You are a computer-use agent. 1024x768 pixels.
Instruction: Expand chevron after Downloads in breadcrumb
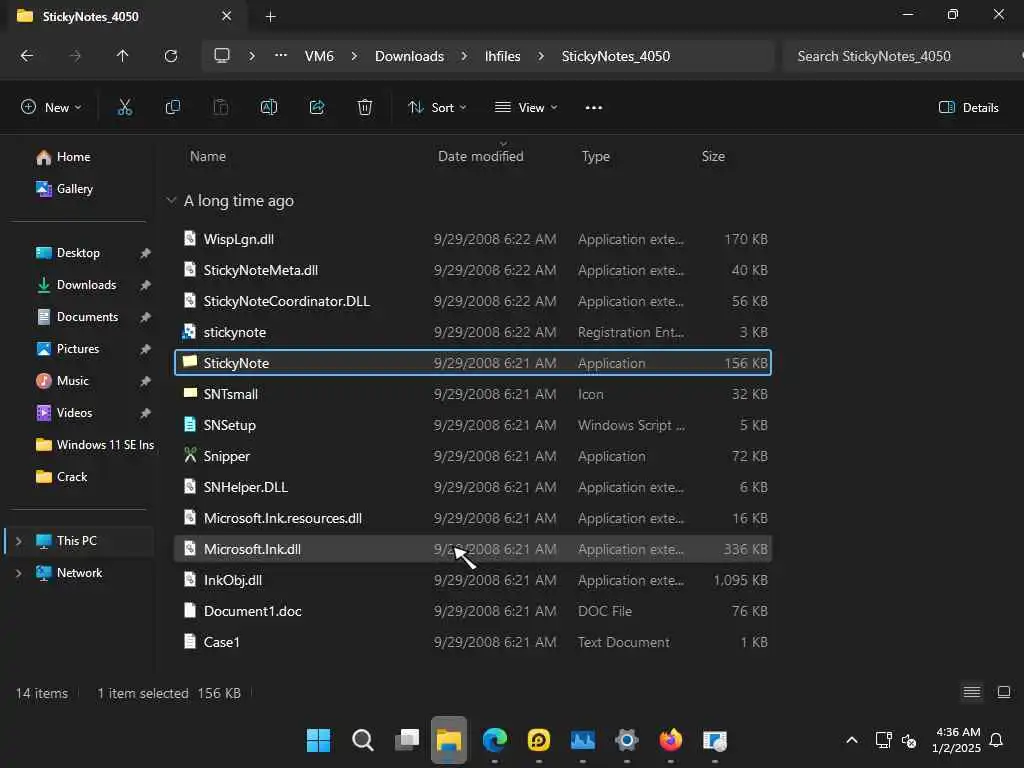tap(464, 56)
